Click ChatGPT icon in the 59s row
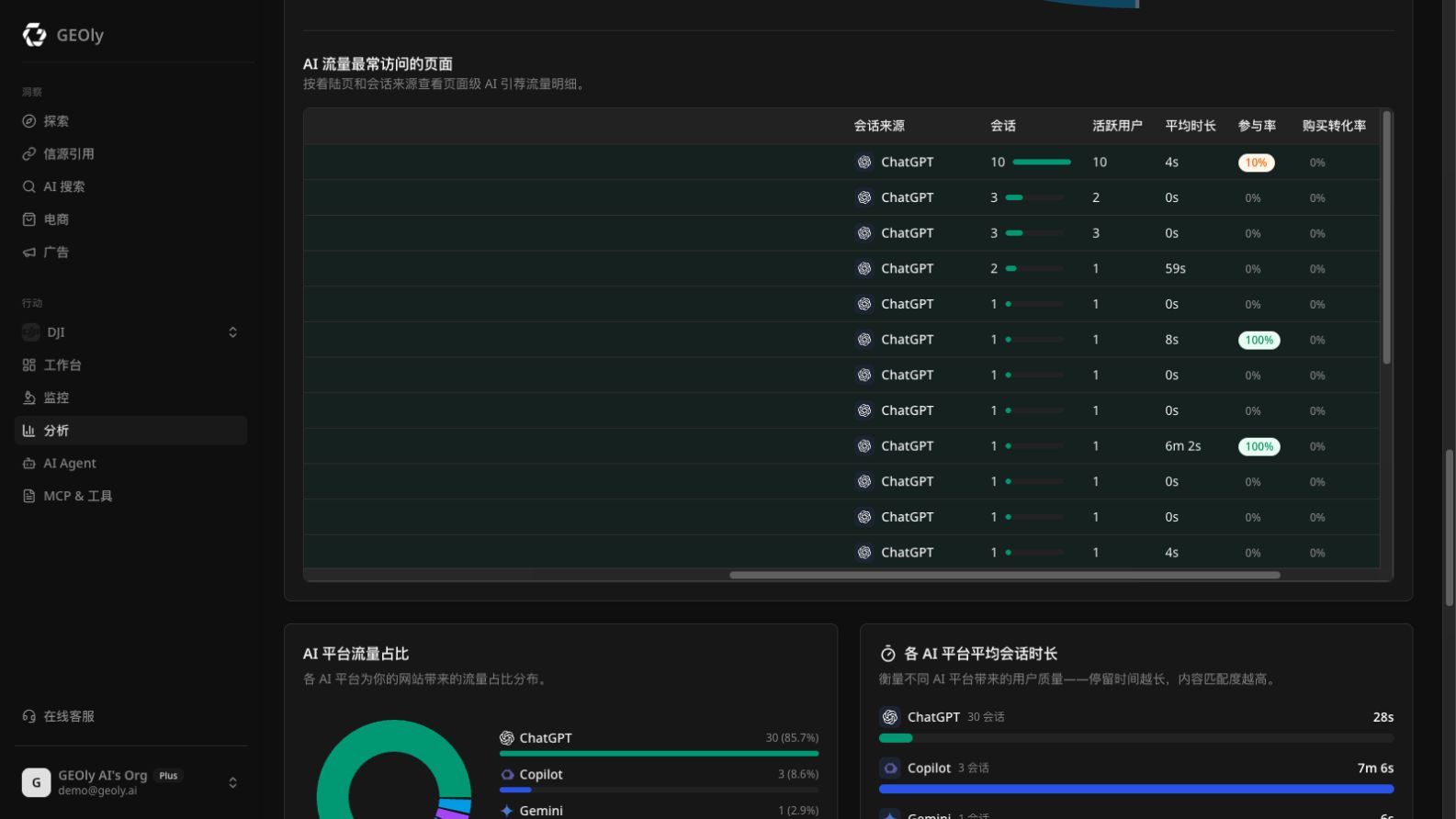The height and width of the screenshot is (819, 1456). [x=864, y=268]
